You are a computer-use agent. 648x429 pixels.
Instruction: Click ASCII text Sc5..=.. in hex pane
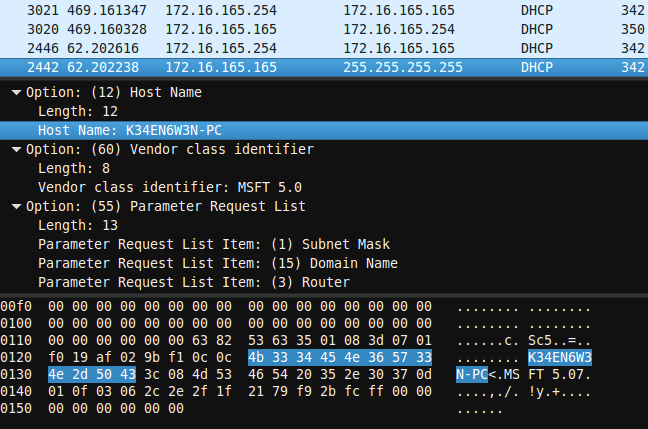(560, 340)
